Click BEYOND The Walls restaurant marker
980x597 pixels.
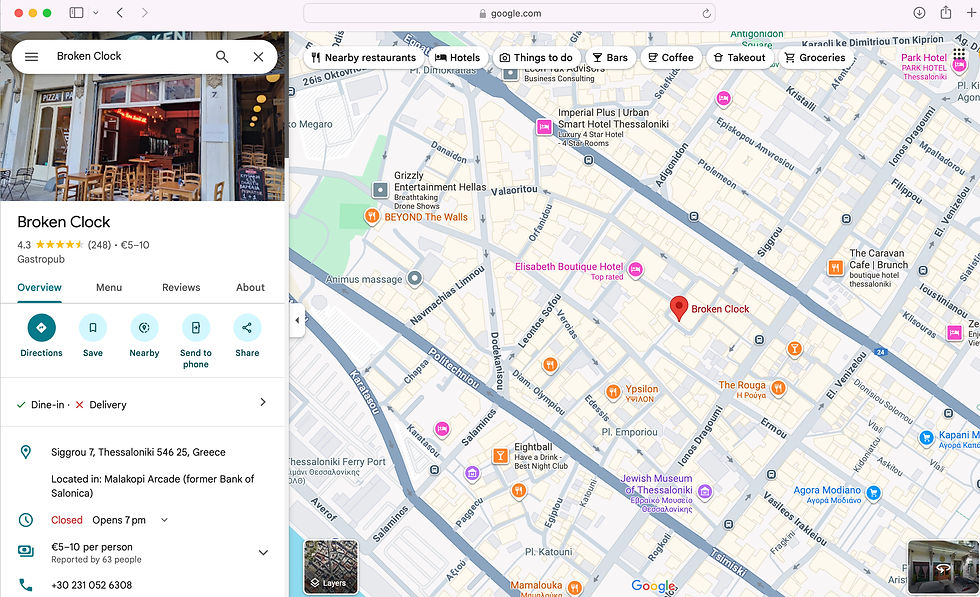click(372, 217)
